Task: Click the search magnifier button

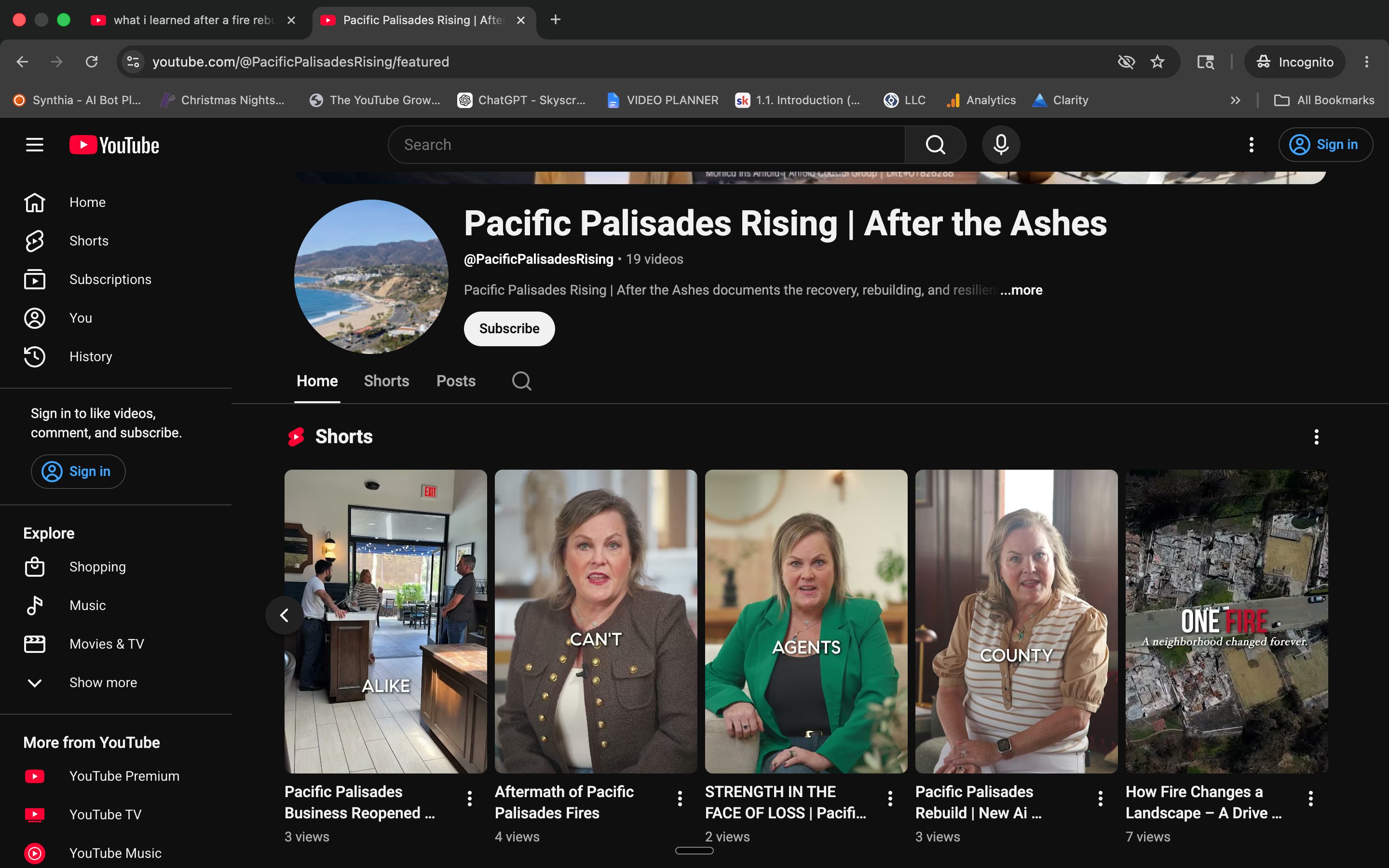Action: coord(935,145)
